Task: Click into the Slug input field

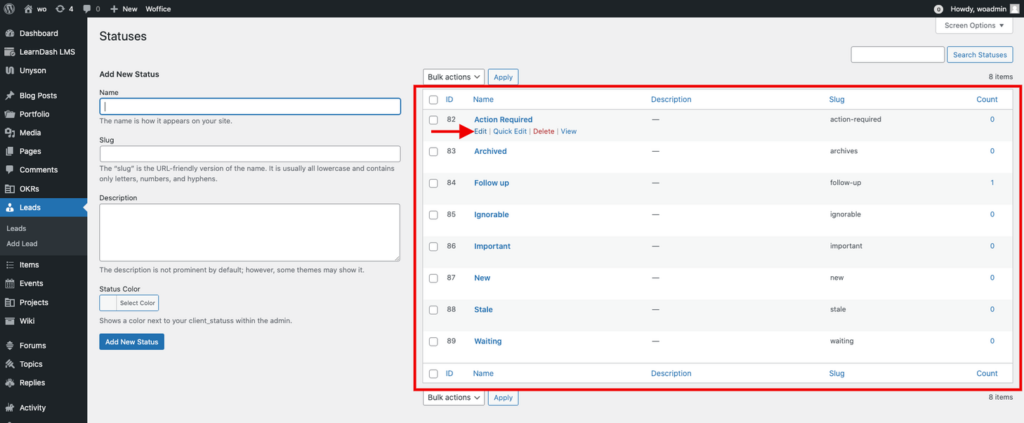Action: (x=250, y=154)
